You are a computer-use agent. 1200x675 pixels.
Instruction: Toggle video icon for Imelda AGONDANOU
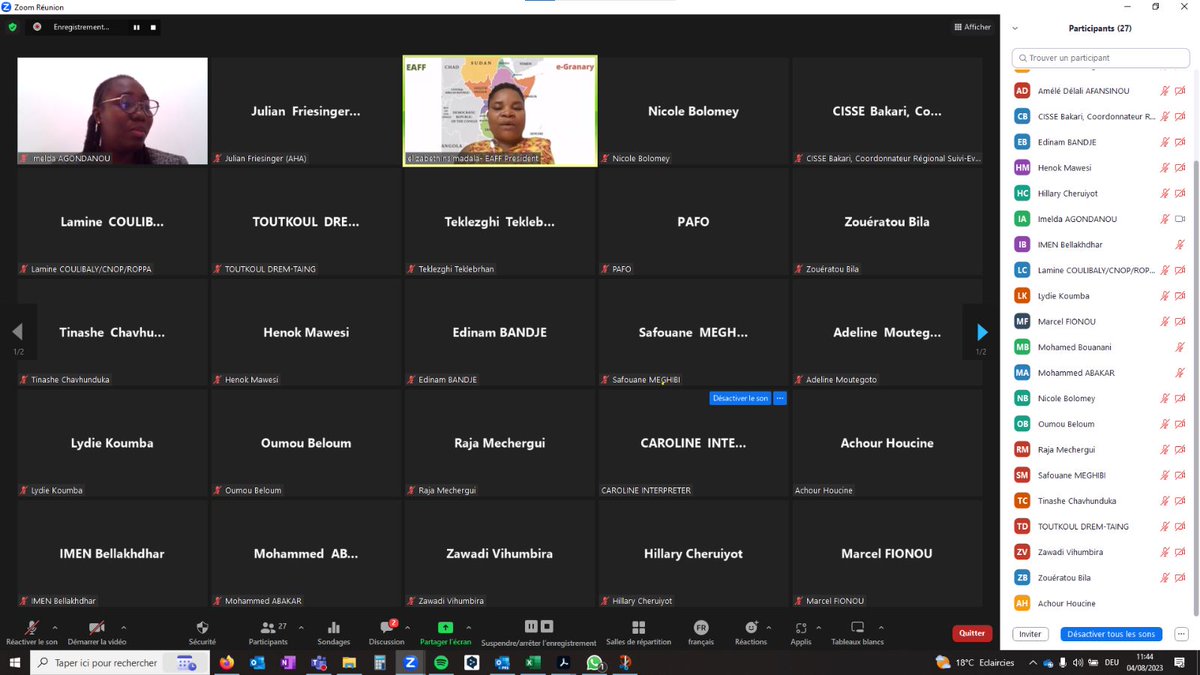[x=1180, y=219]
